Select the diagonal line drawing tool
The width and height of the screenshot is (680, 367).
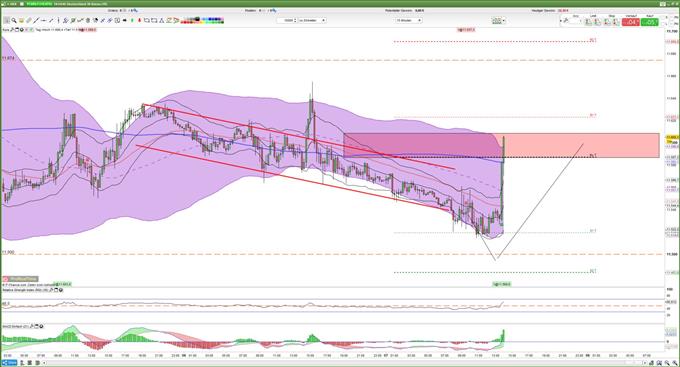coord(36,20)
